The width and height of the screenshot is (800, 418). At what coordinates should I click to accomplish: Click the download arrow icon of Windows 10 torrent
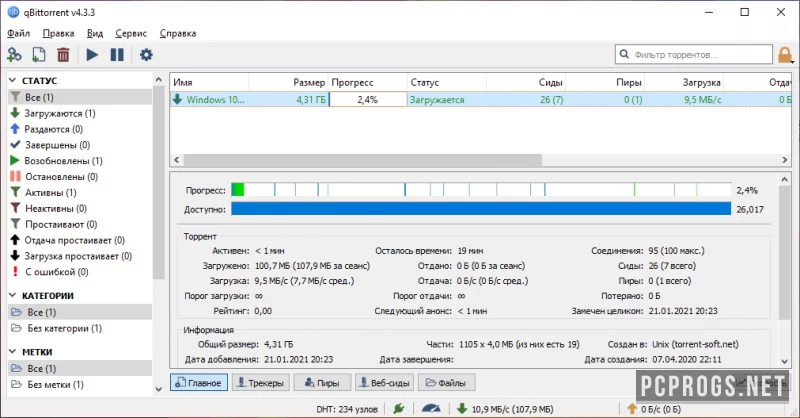click(177, 99)
